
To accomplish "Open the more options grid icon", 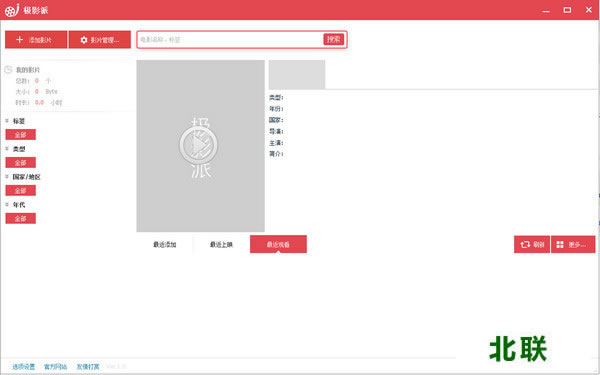I will pyautogui.click(x=560, y=245).
